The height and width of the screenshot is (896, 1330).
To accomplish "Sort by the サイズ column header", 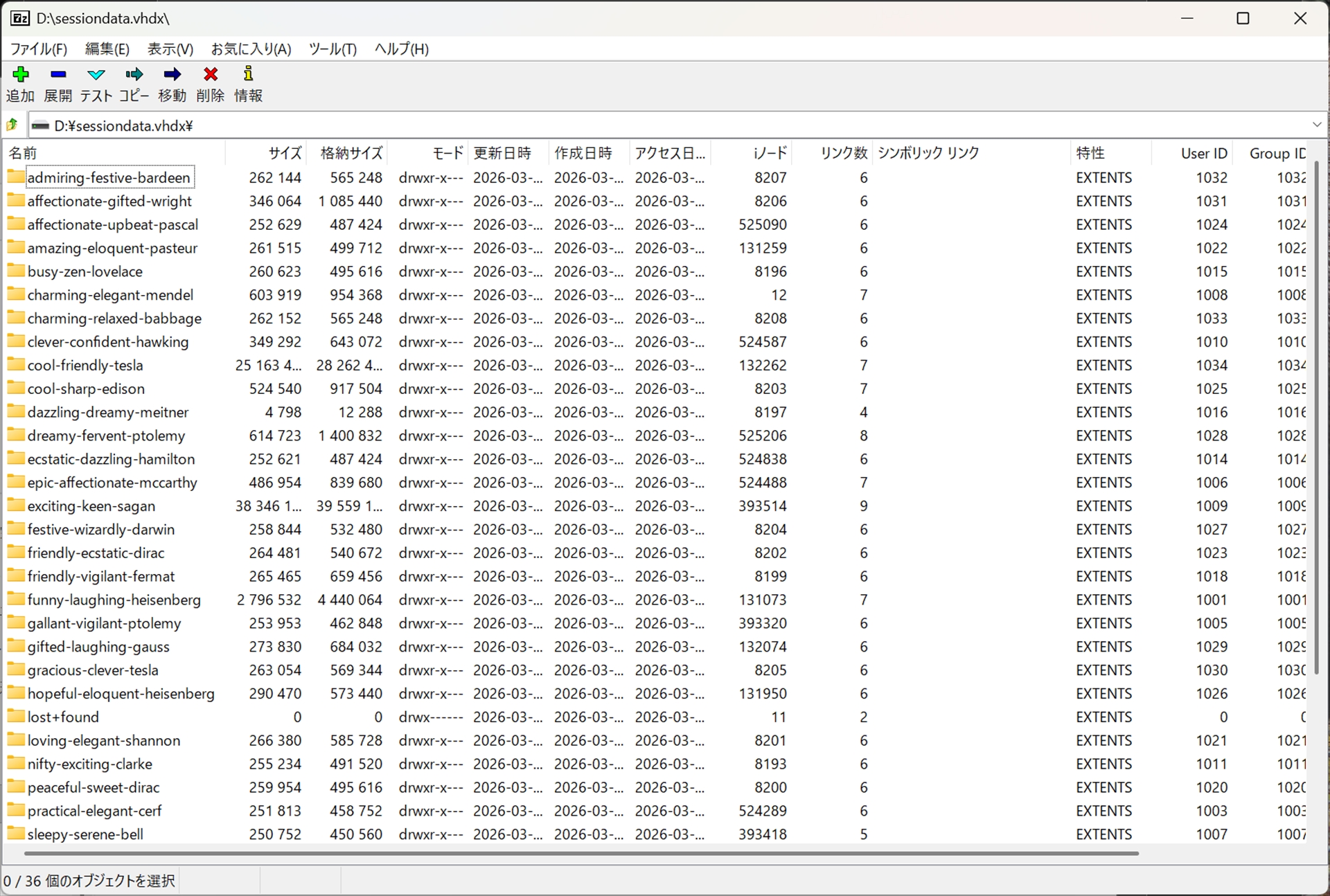I will point(285,153).
